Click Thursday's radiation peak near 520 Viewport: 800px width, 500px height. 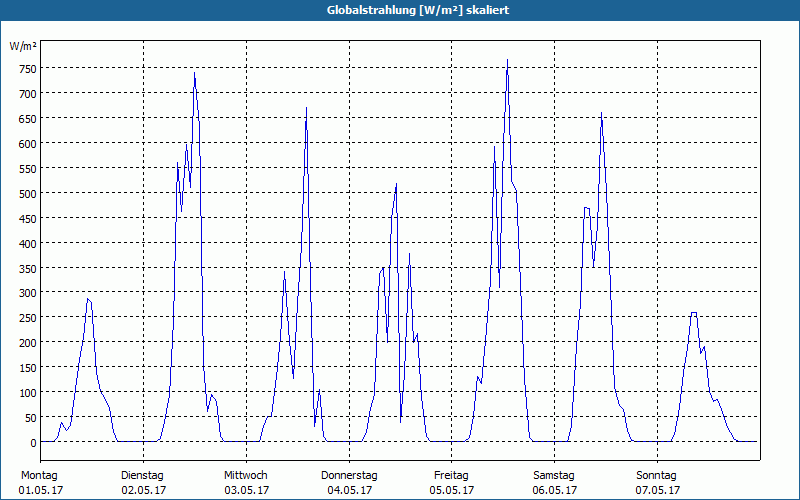click(396, 184)
